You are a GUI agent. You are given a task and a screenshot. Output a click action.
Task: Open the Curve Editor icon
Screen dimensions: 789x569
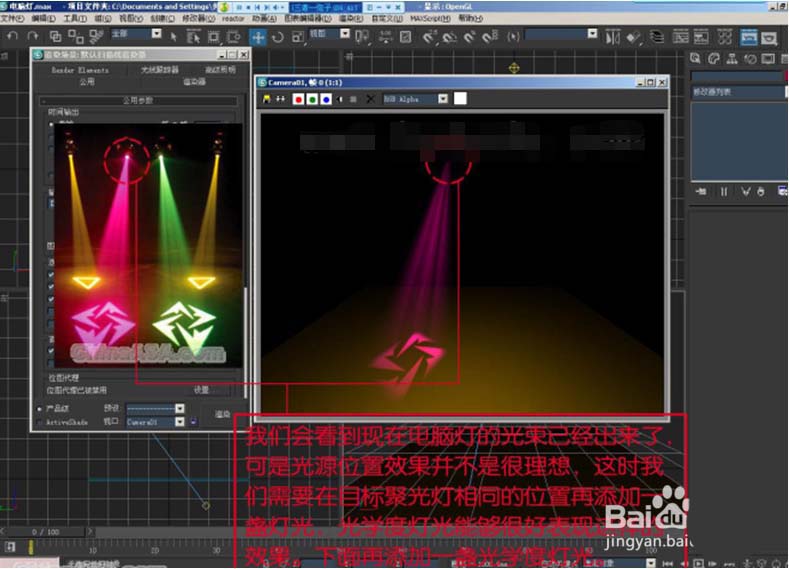coord(680,37)
